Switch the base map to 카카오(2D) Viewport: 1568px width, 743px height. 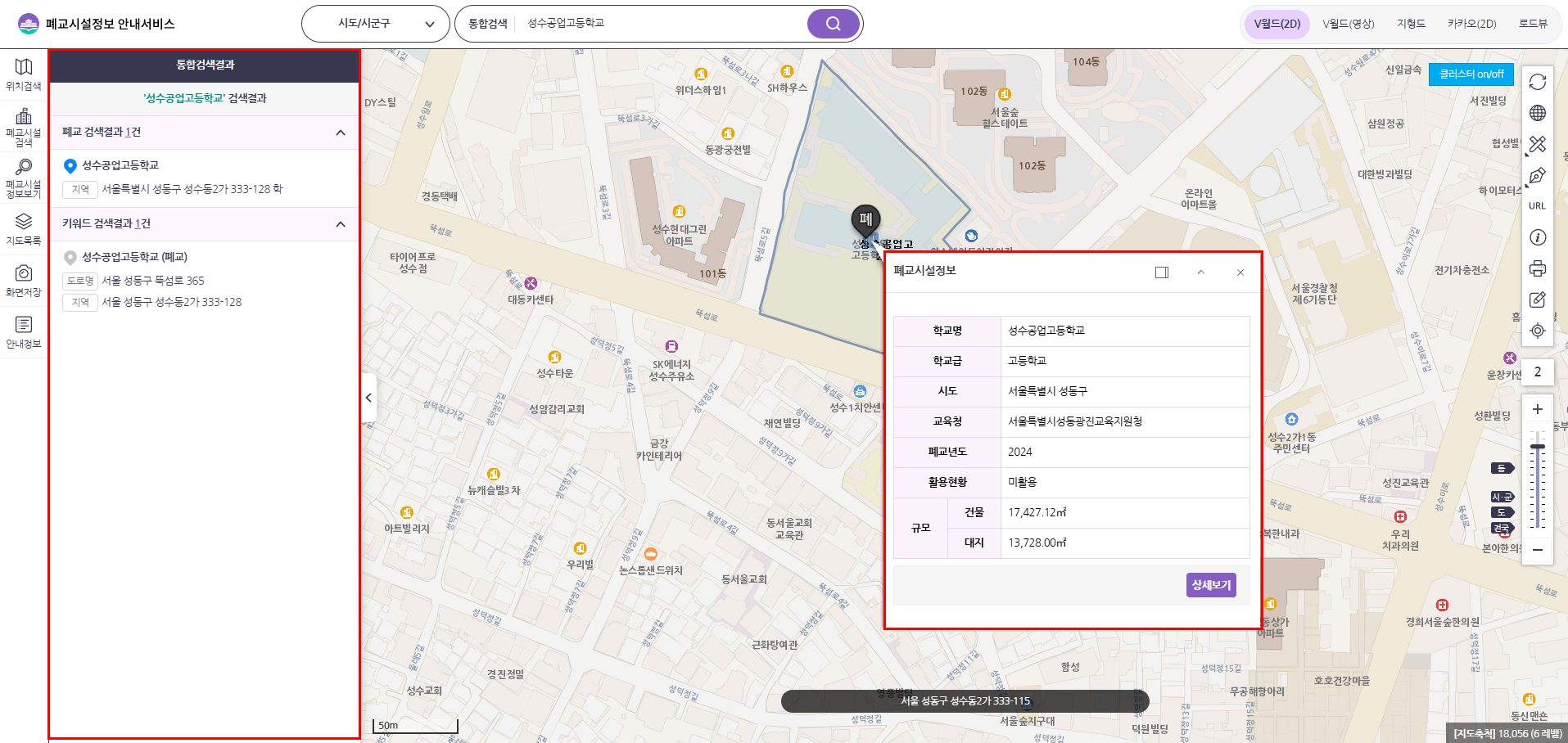click(1471, 24)
